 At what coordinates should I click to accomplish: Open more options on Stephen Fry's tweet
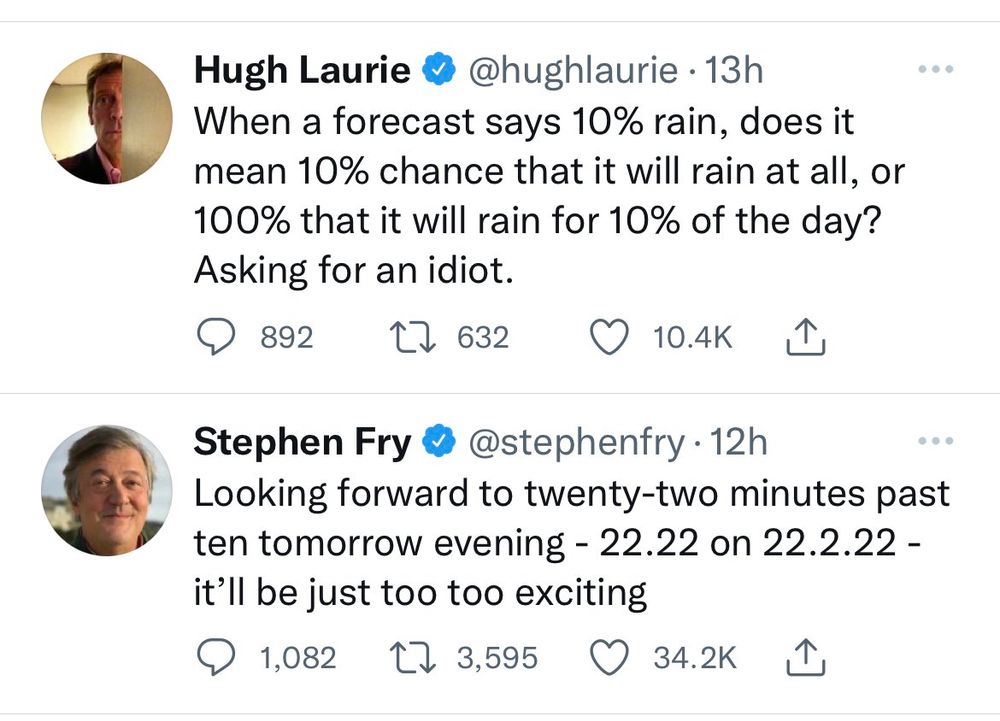936,441
